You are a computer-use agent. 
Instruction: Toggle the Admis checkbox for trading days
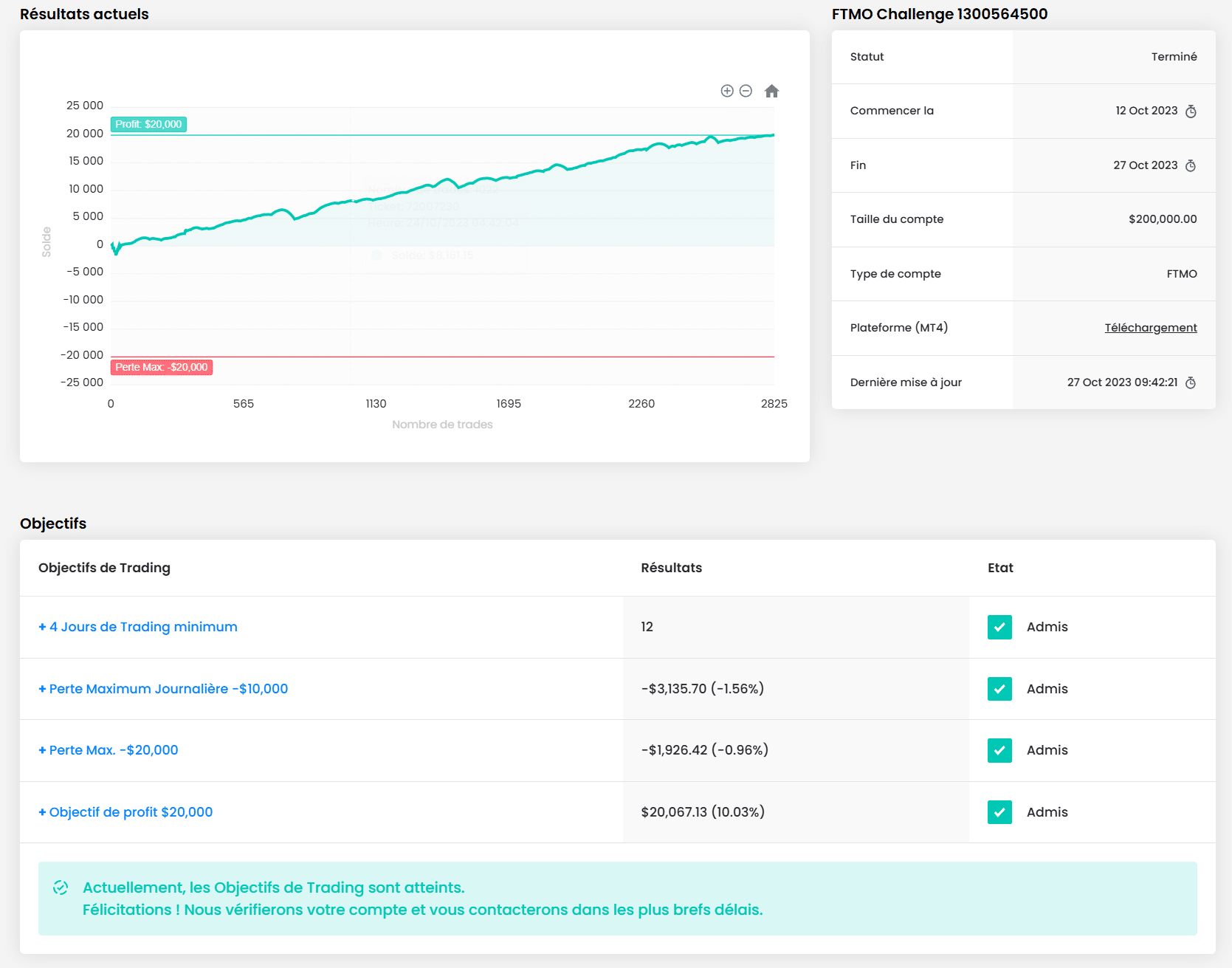[999, 627]
